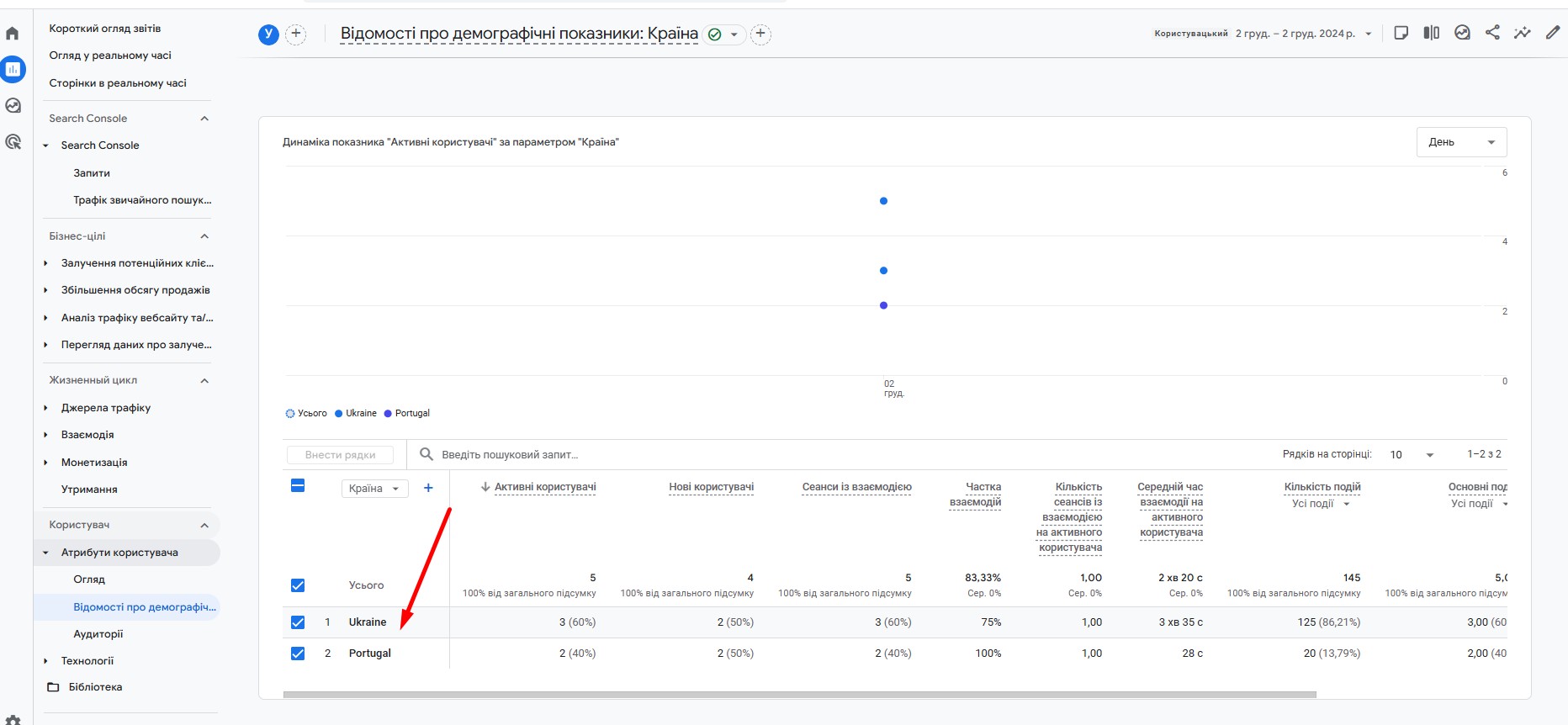
Task: Uncheck the Усього row checkbox
Action: coord(298,585)
